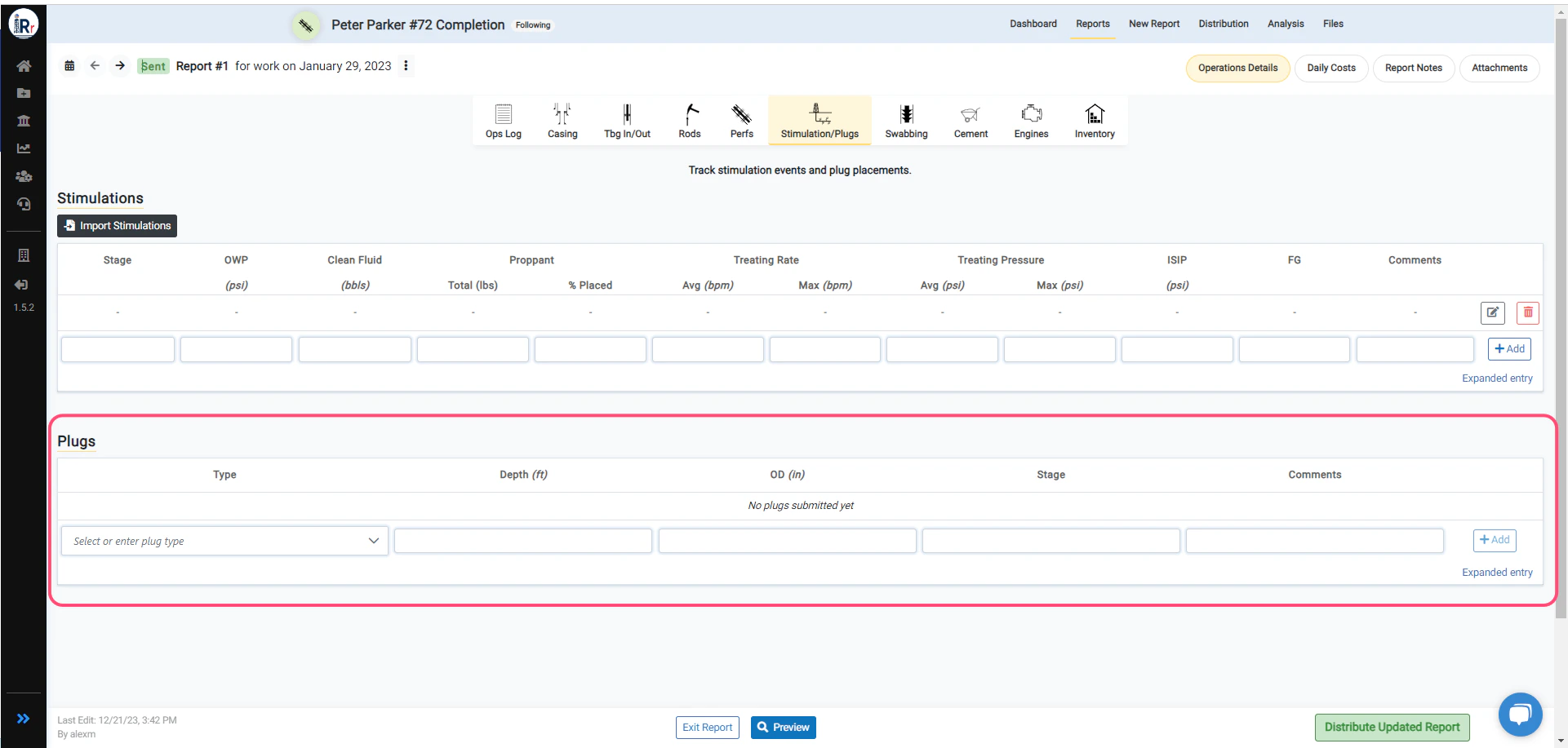This screenshot has height=748, width=1568.
Task: Open the folder icon in sidebar
Action: [24, 93]
